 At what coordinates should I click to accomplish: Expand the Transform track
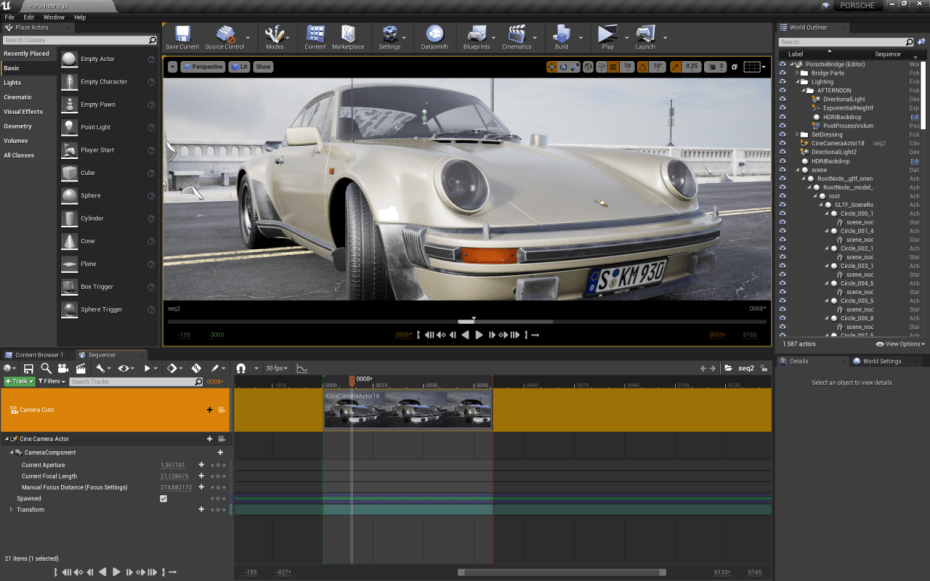(x=11, y=510)
